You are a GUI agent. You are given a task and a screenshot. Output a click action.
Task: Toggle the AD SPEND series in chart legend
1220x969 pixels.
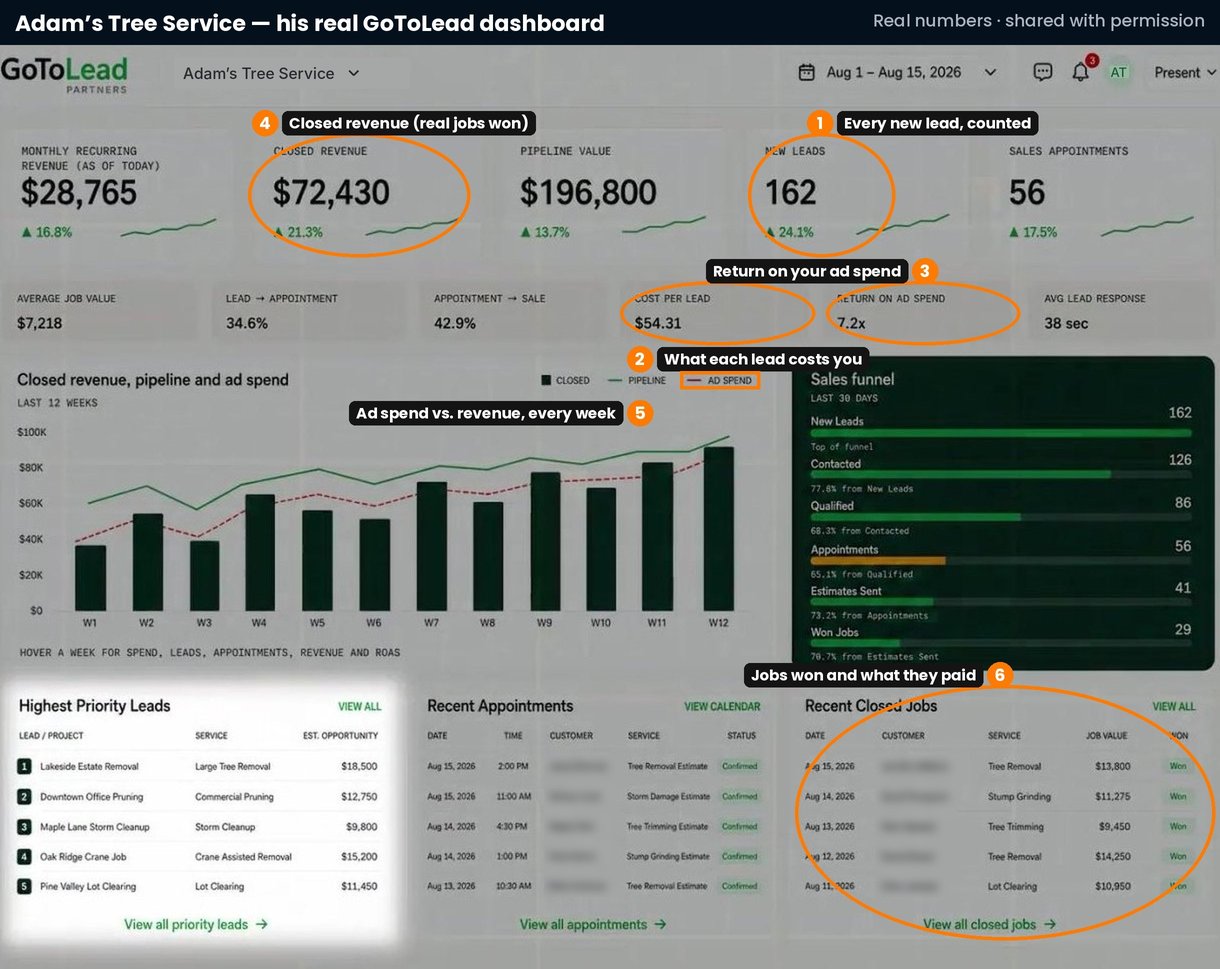(720, 381)
